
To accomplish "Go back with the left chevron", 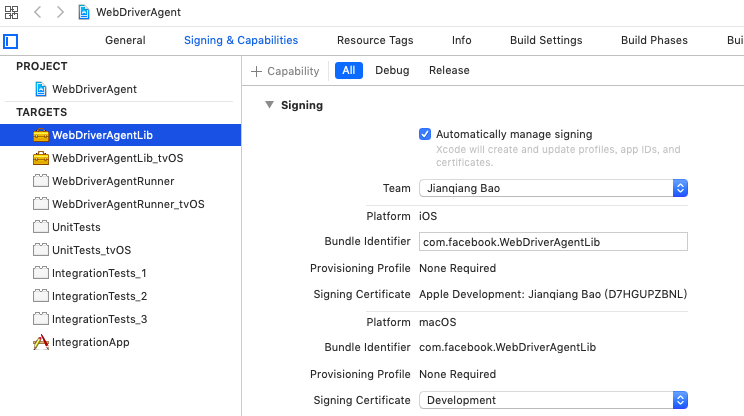I will pyautogui.click(x=37, y=12).
